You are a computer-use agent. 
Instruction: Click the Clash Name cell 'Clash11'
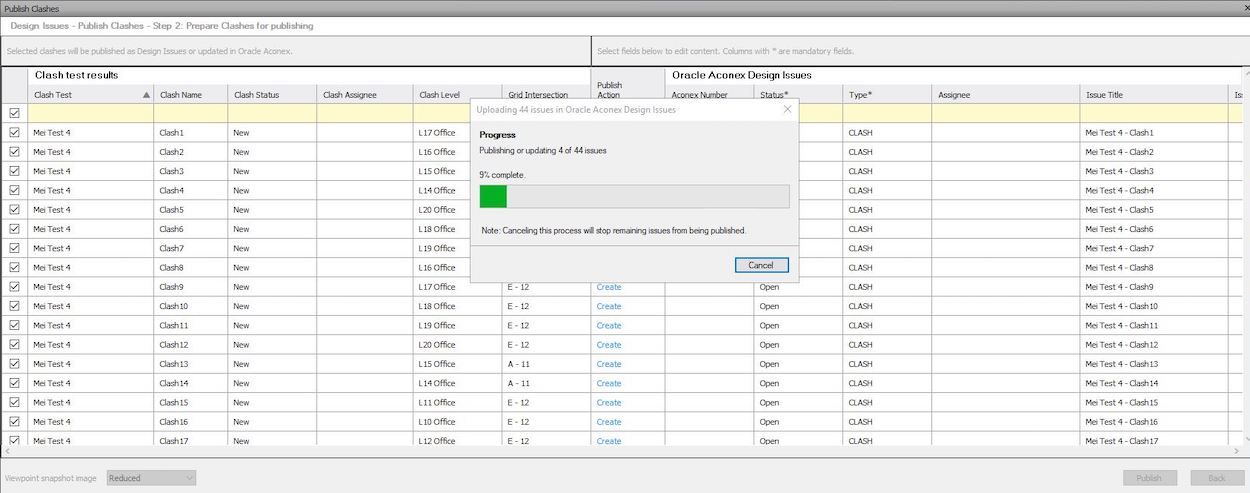[x=190, y=325]
